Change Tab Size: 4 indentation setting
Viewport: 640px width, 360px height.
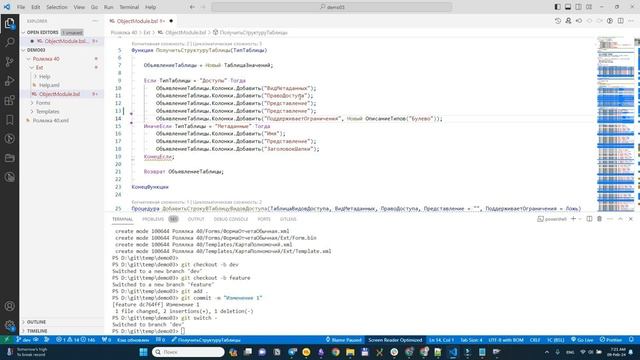[471, 340]
